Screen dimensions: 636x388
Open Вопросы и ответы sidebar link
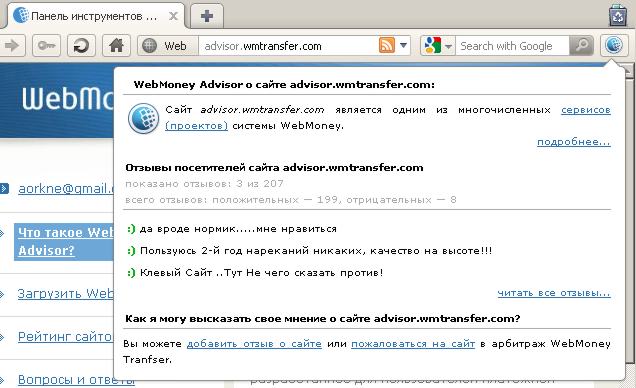coord(76,380)
